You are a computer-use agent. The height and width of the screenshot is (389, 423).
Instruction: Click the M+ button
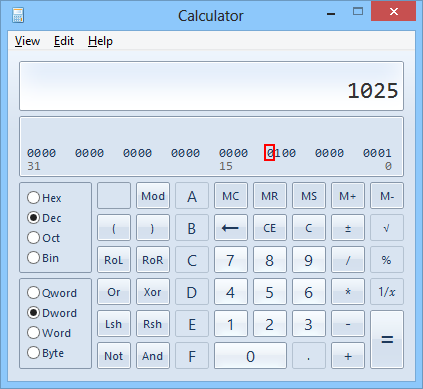coord(348,196)
